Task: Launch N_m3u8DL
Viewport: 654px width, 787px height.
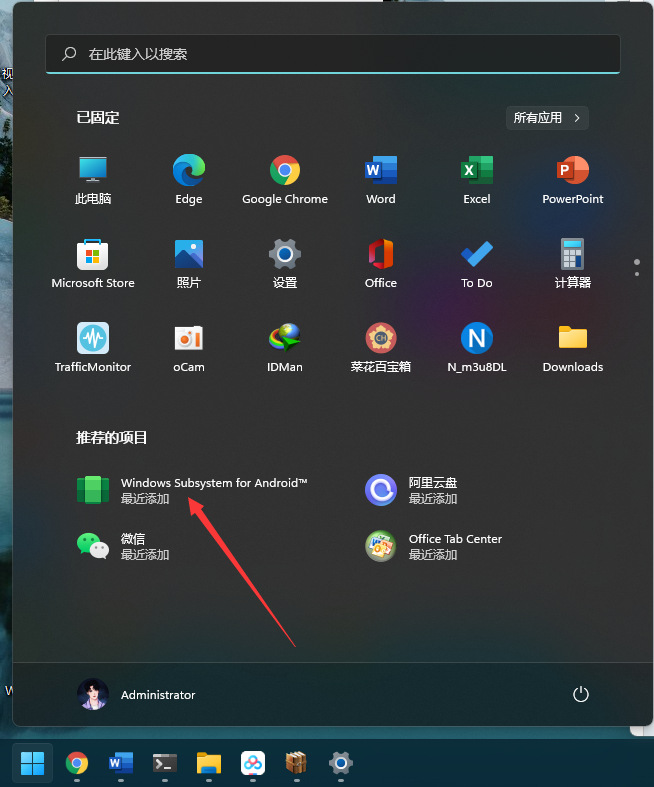Action: [477, 348]
